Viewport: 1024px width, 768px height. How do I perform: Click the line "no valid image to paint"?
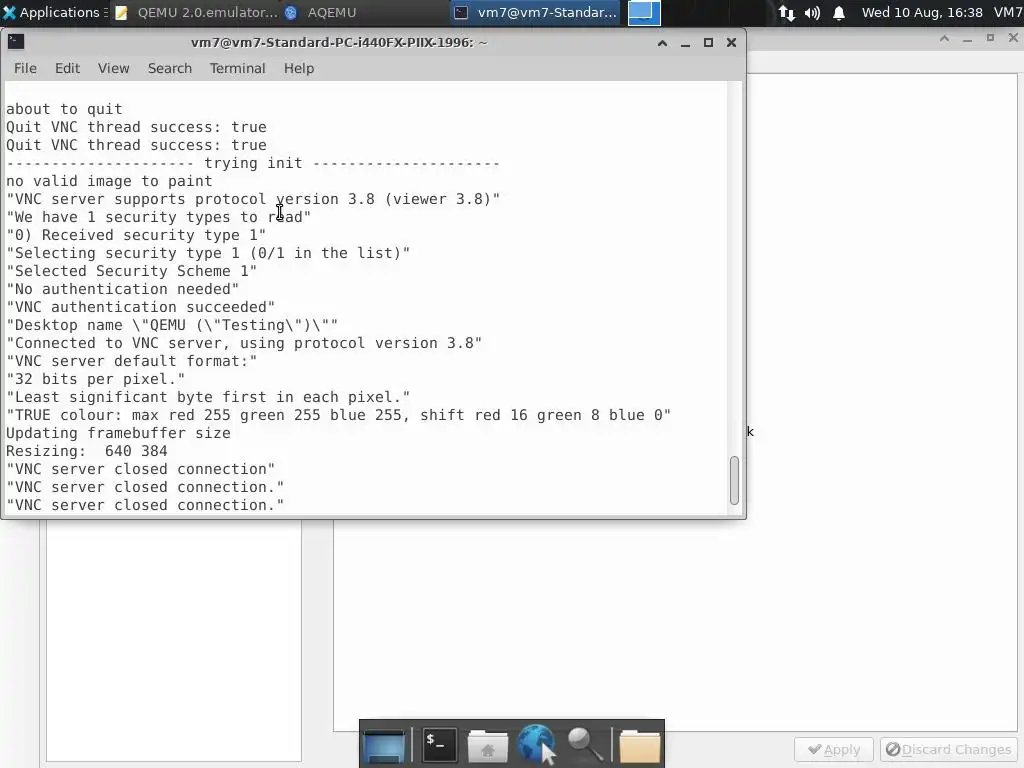pos(109,181)
